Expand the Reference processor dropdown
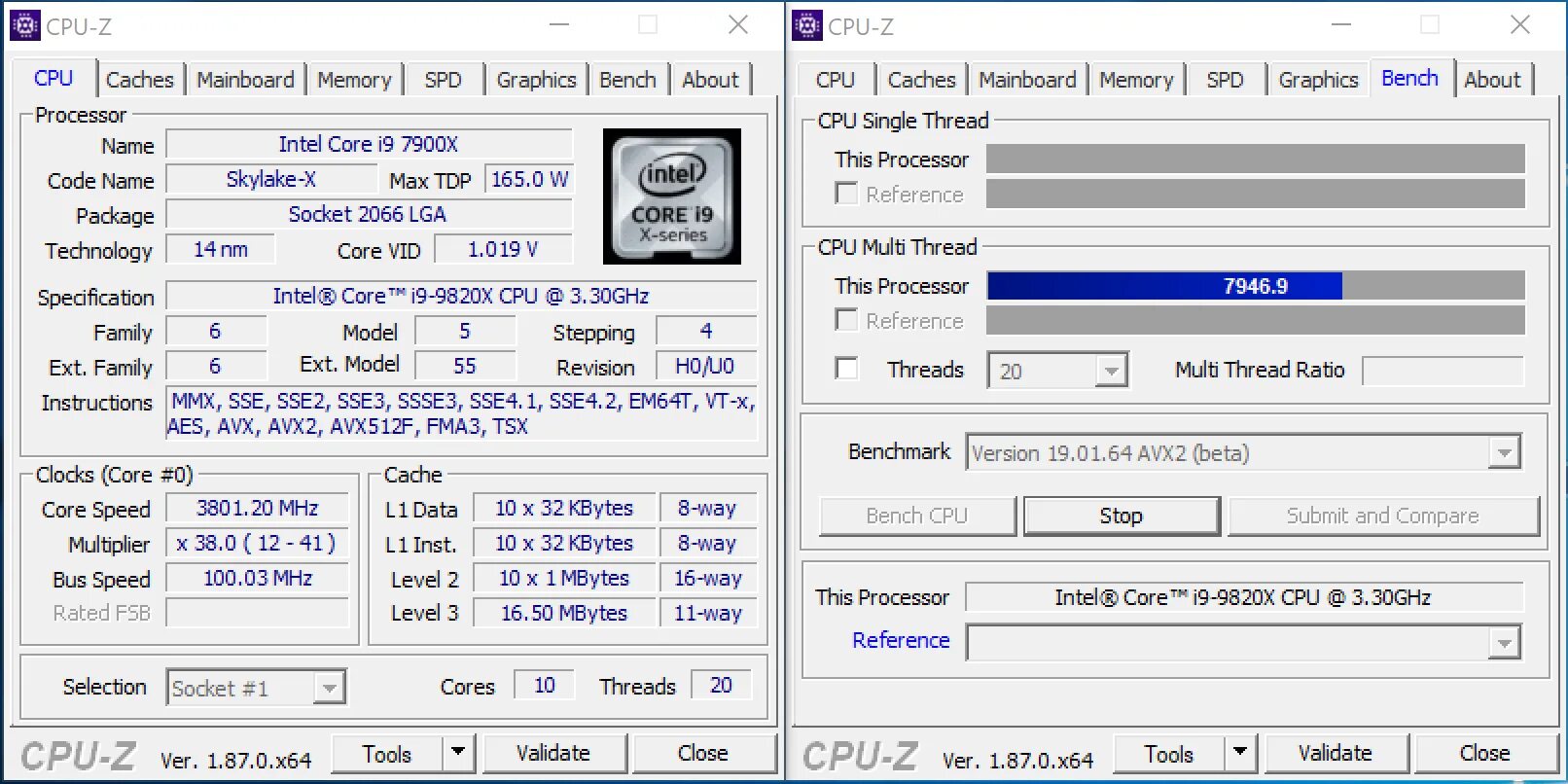 [x=1504, y=642]
